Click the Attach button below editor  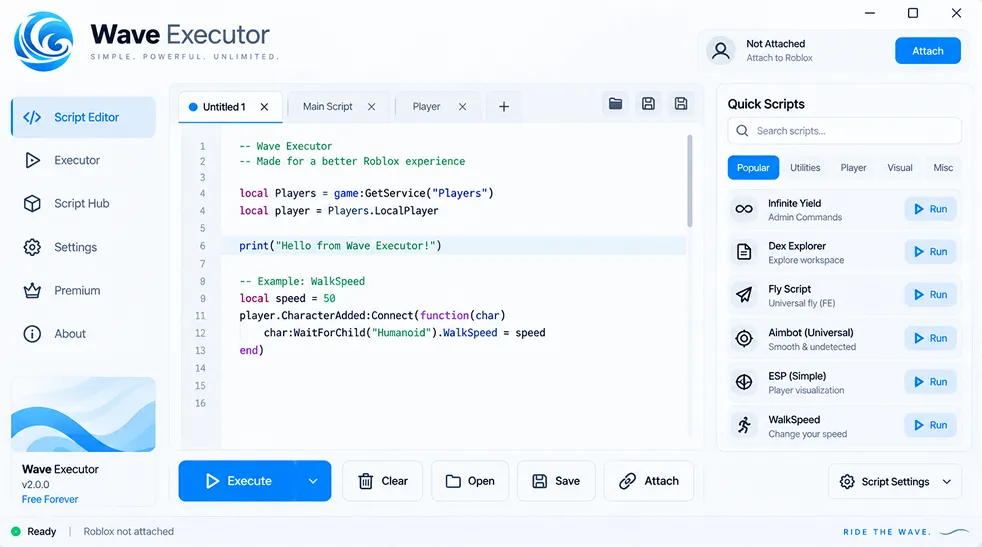(649, 481)
